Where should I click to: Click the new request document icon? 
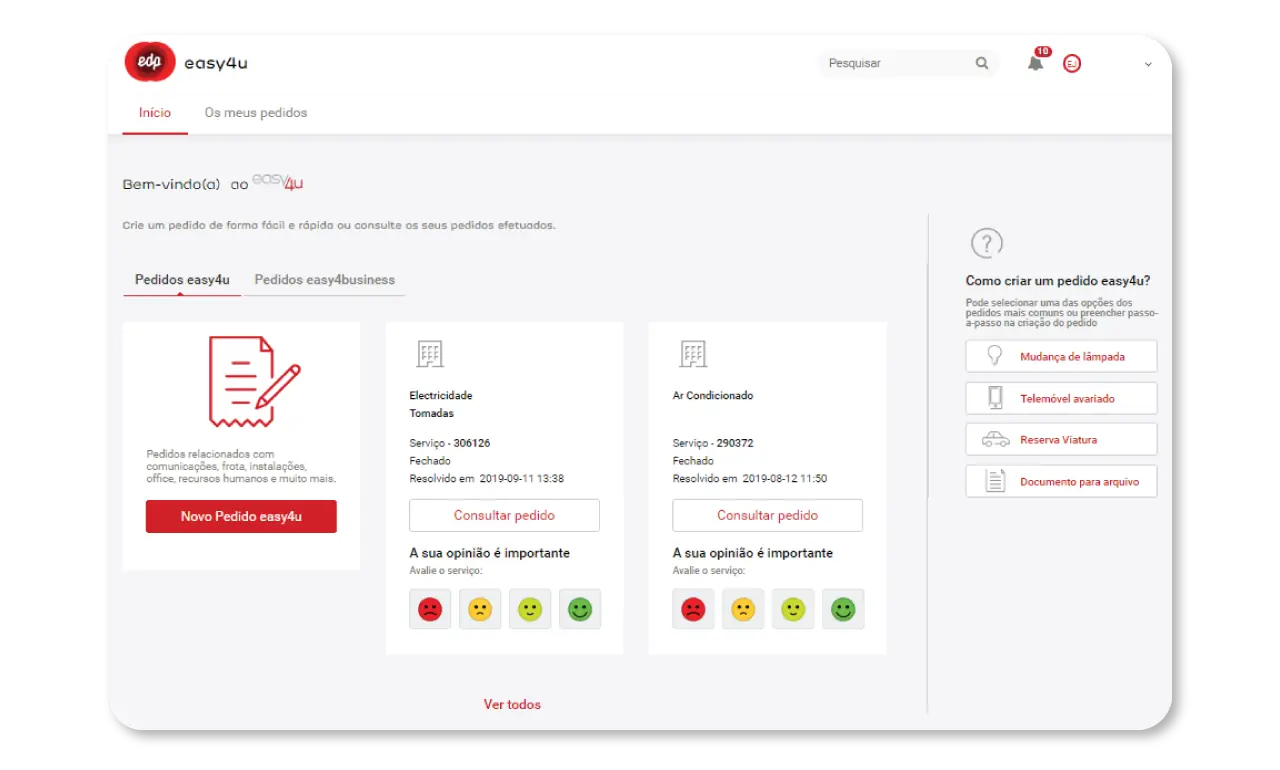(254, 381)
